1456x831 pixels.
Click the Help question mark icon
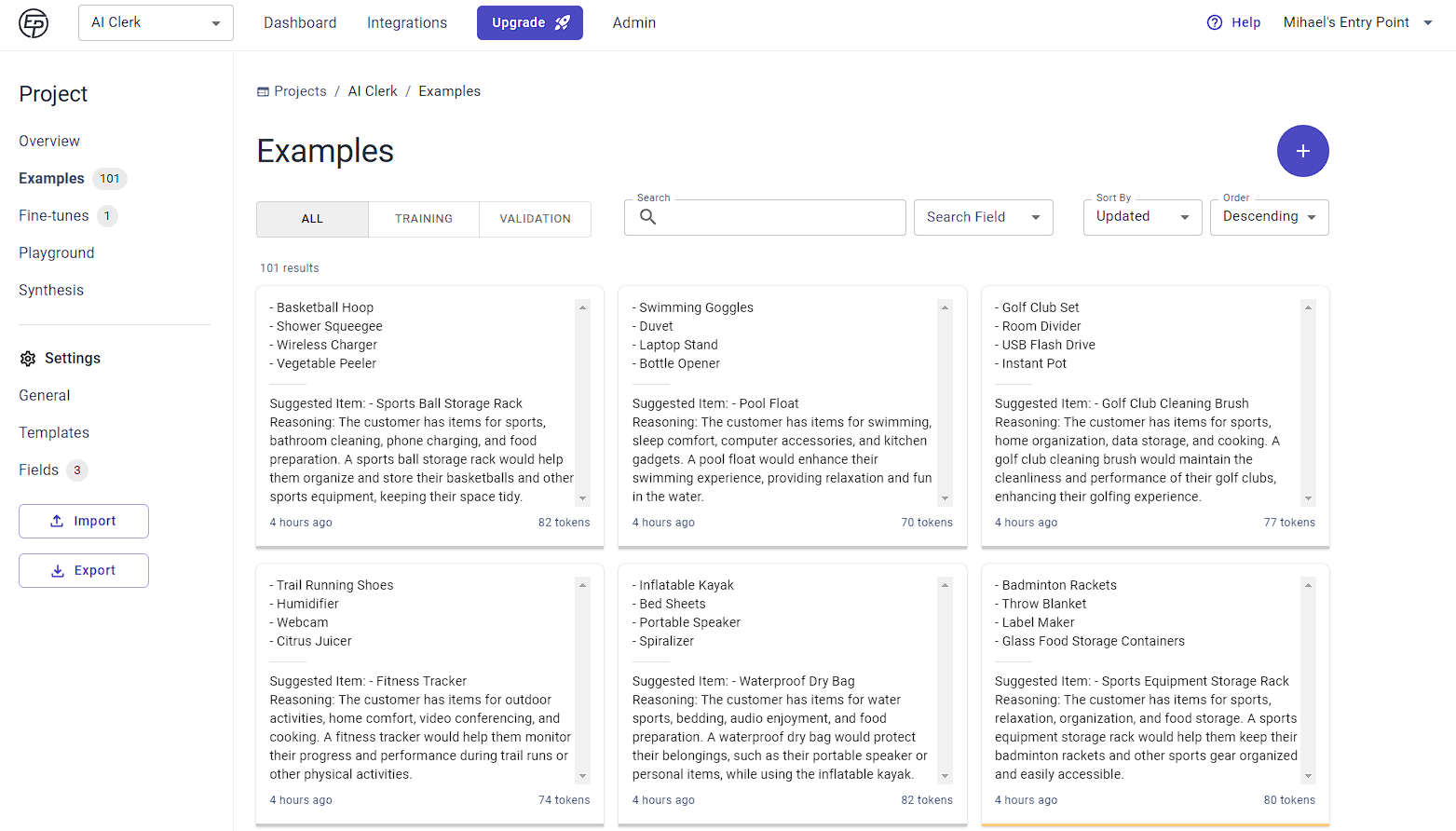click(1214, 22)
